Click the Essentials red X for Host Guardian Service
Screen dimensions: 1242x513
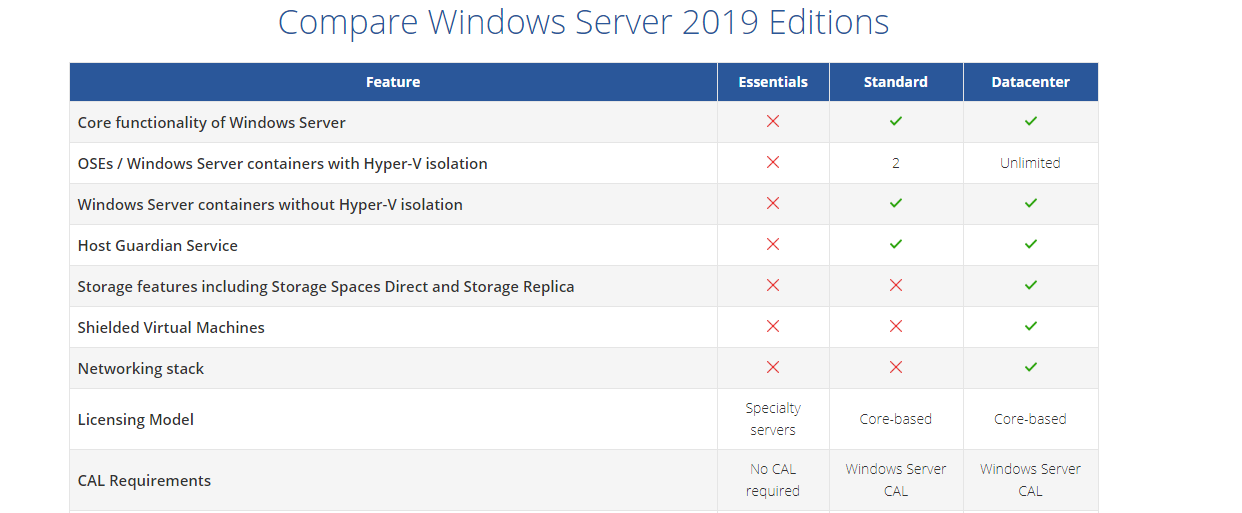point(773,244)
